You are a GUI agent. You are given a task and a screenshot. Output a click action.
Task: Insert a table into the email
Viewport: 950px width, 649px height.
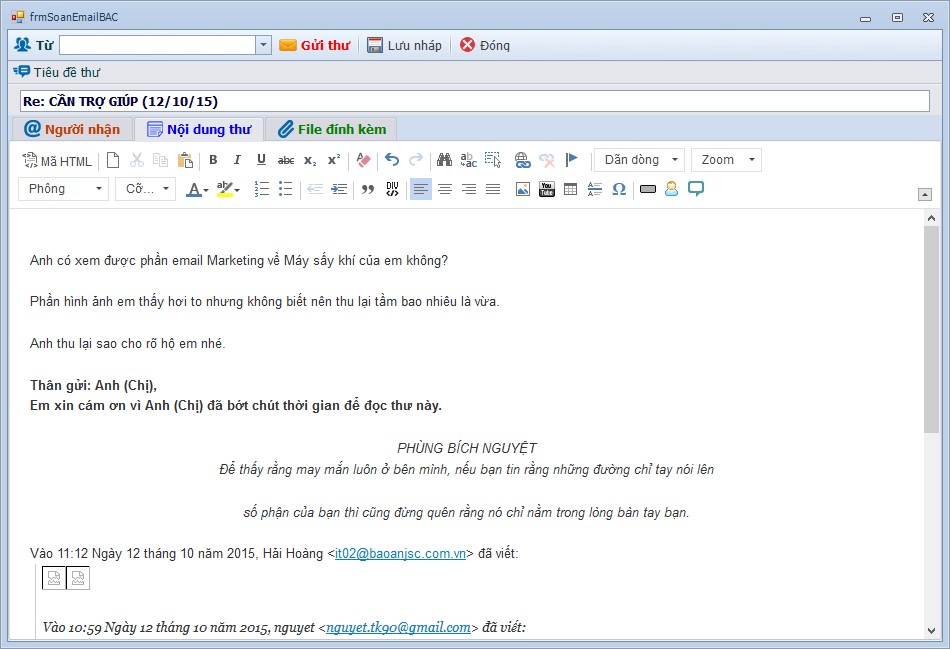[x=571, y=189]
